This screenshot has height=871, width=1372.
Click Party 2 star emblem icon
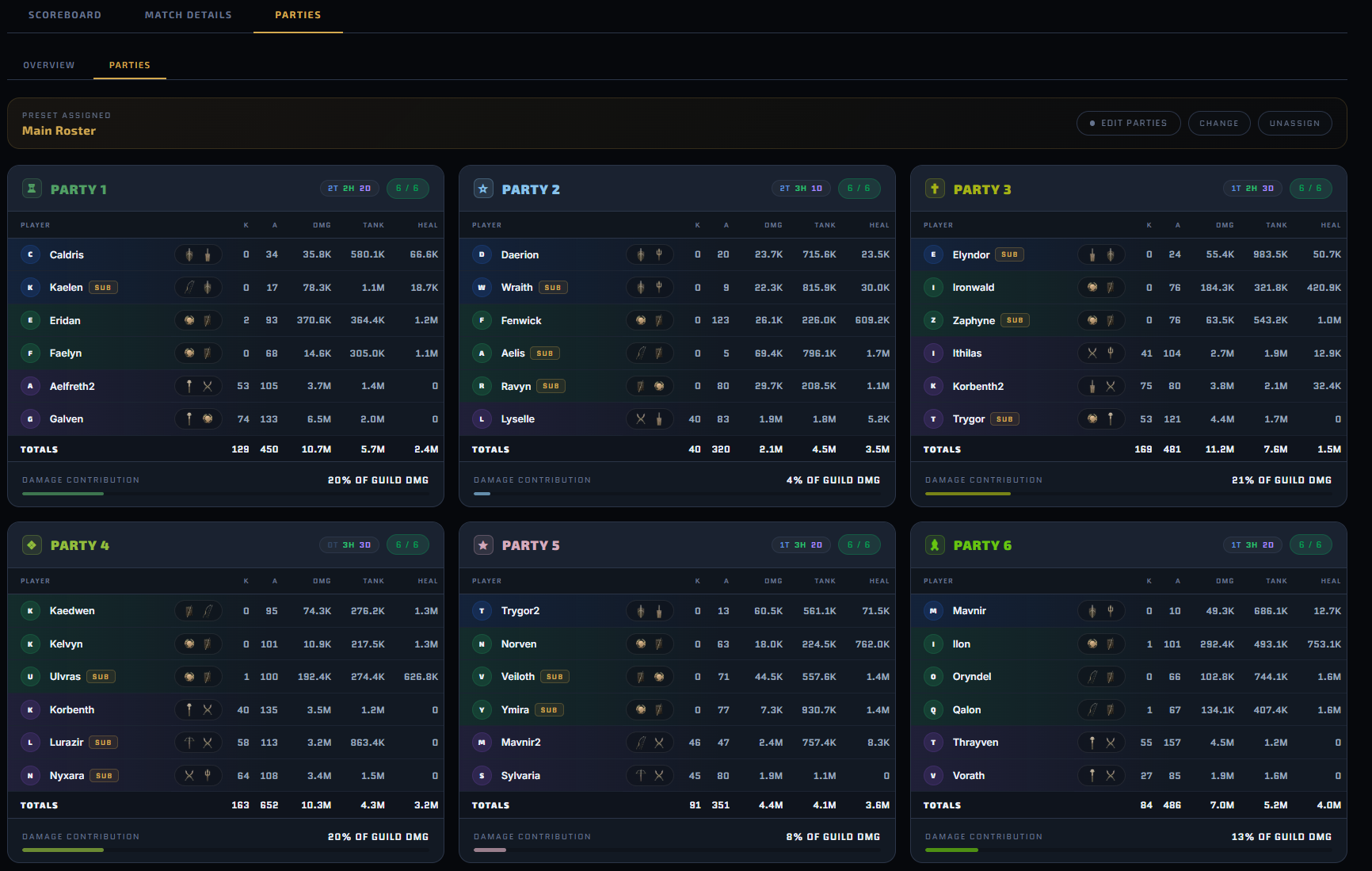[483, 189]
